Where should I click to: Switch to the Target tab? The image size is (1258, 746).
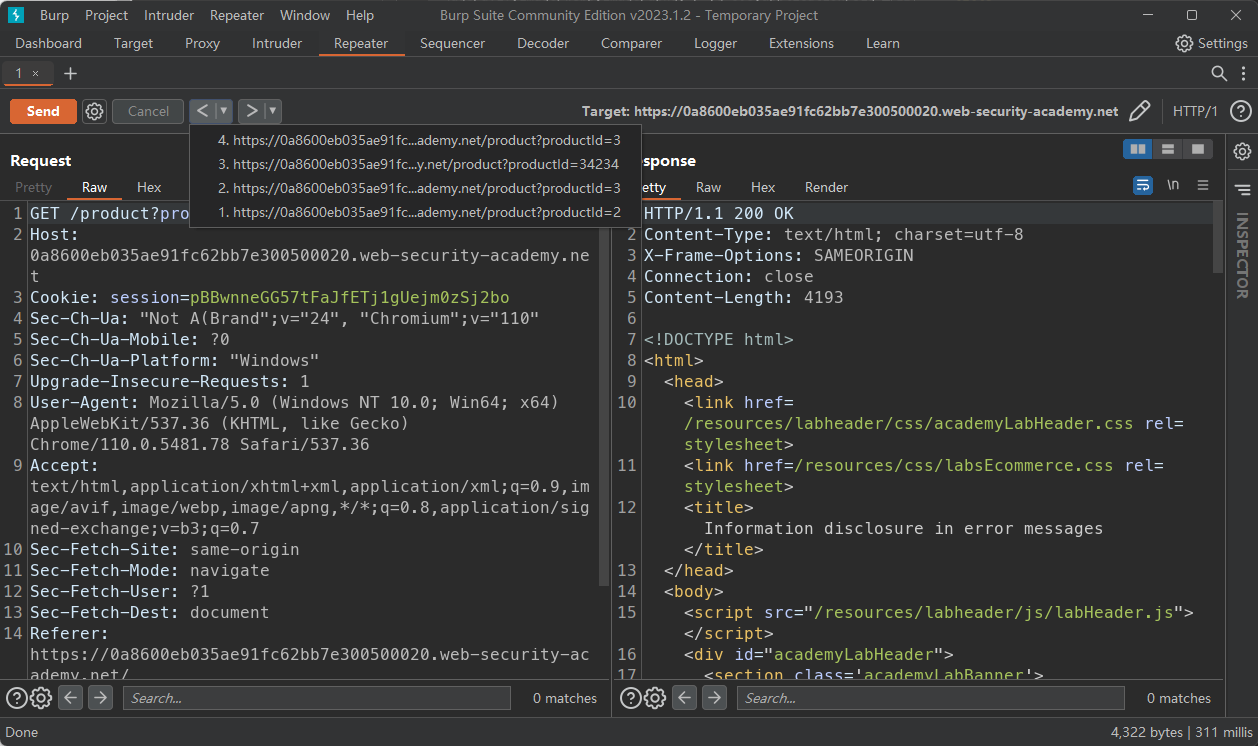(x=133, y=44)
